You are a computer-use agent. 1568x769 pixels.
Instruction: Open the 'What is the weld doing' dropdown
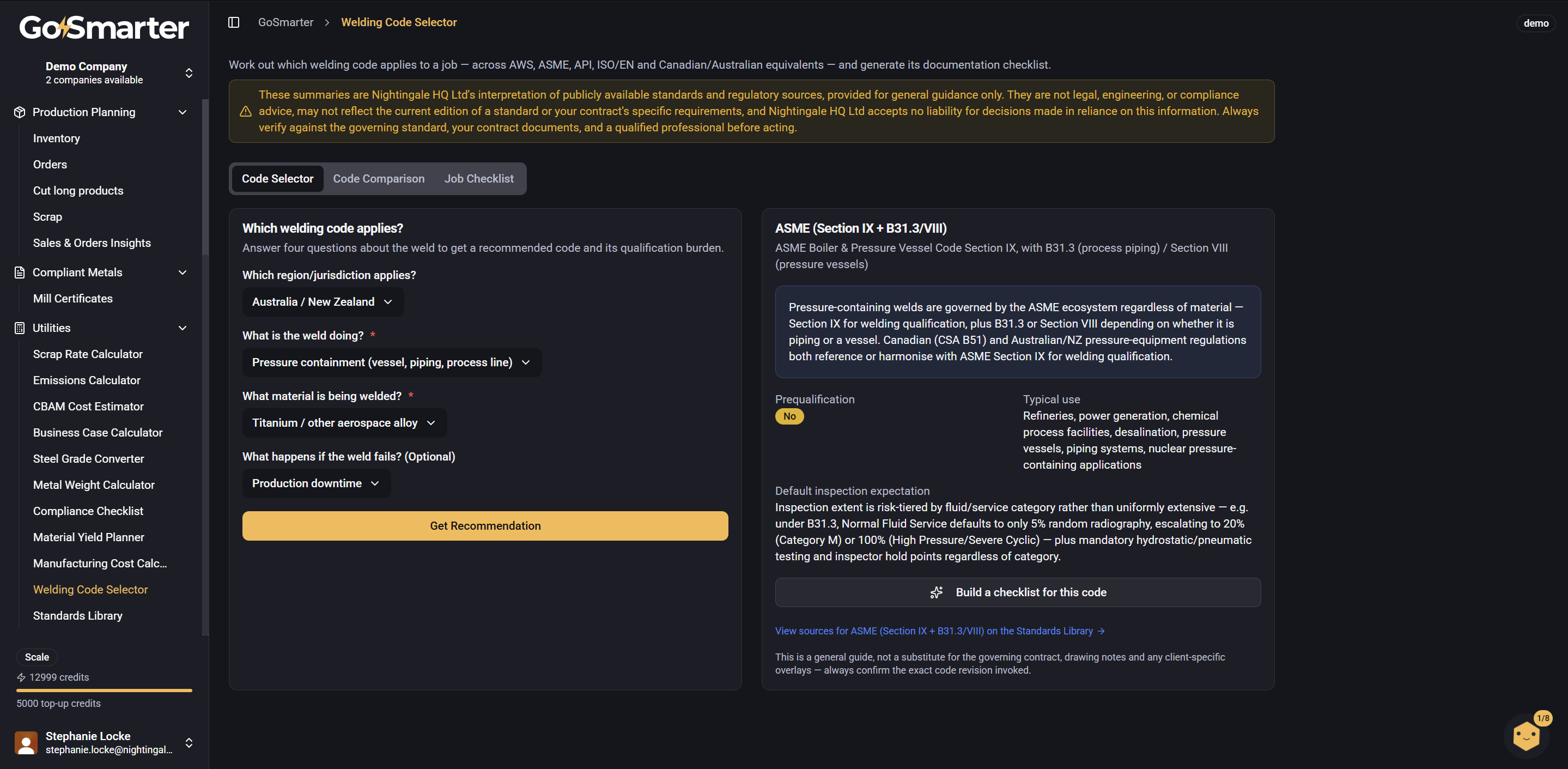pyautogui.click(x=391, y=362)
